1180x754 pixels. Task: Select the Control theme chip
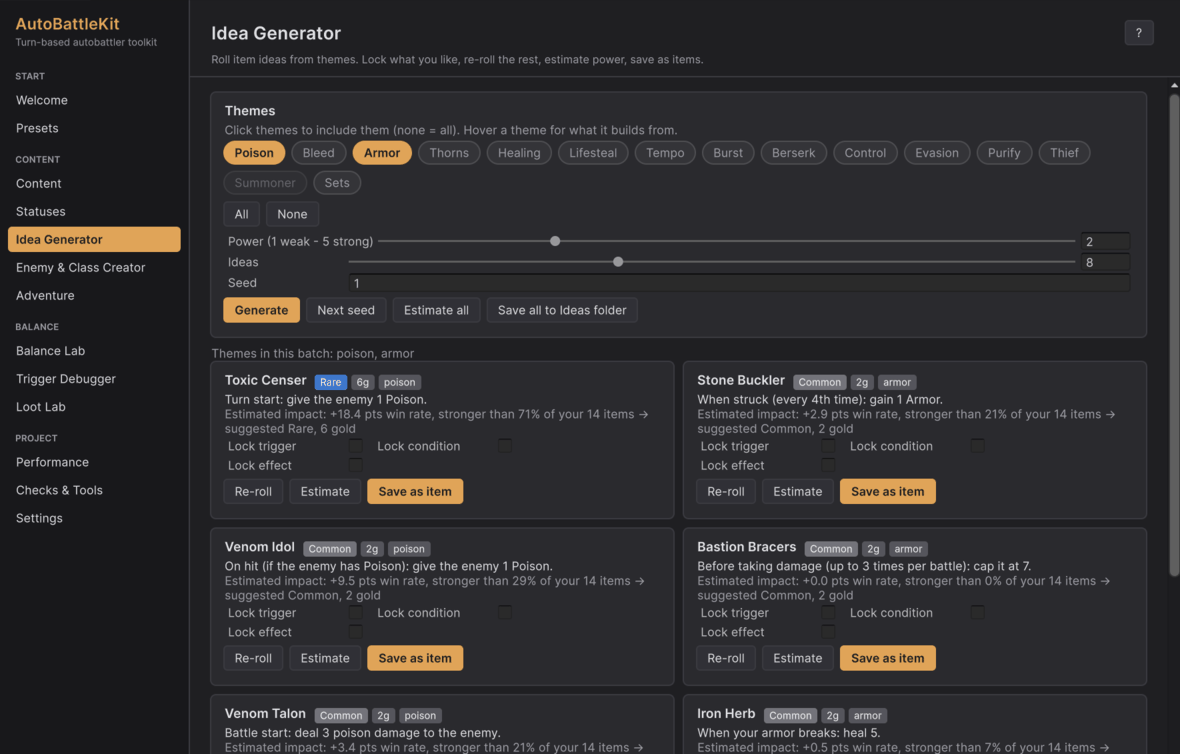(865, 153)
